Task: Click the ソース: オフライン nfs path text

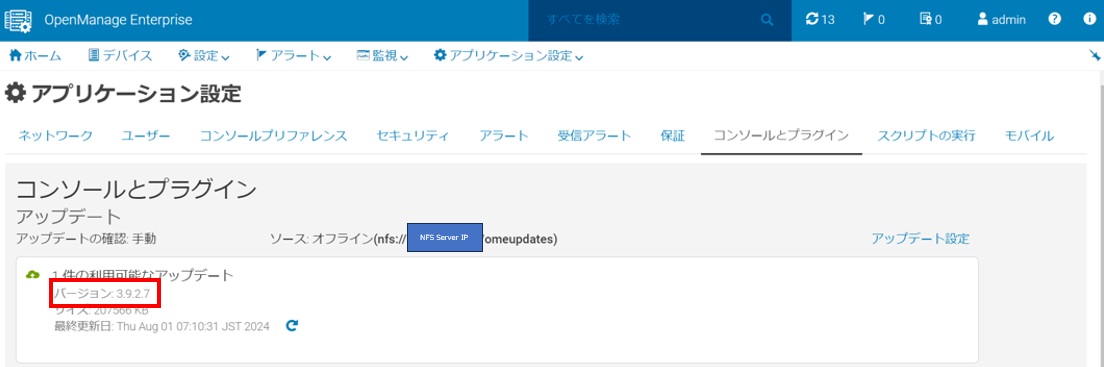Action: [414, 239]
